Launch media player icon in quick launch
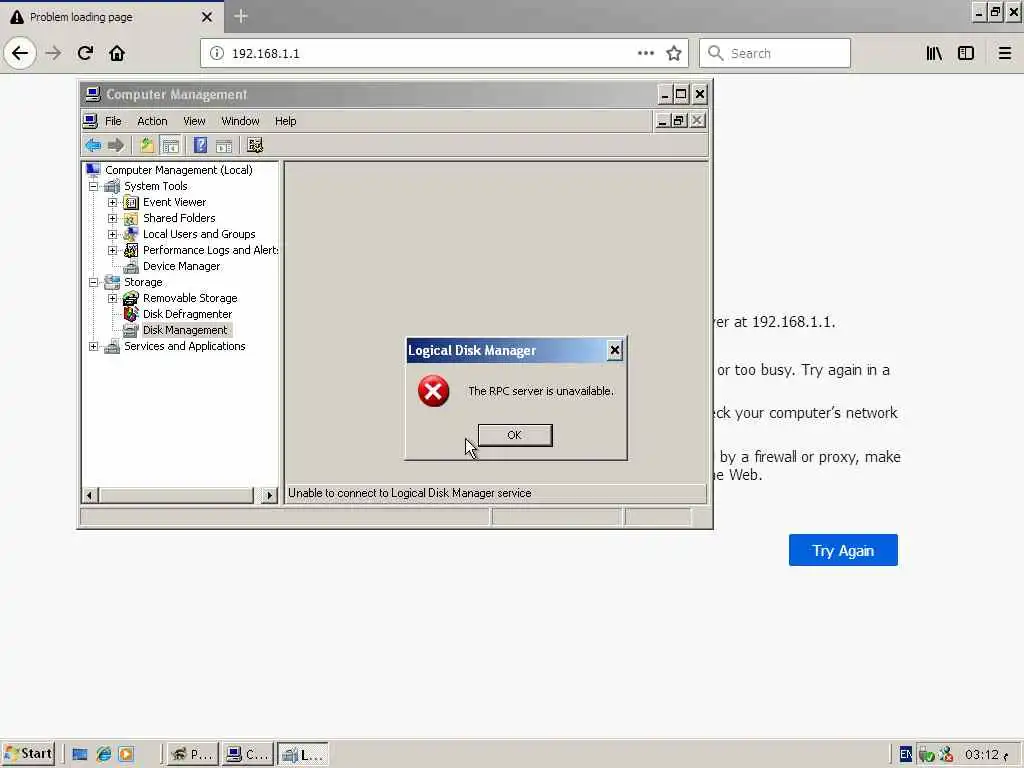 pyautogui.click(x=126, y=754)
